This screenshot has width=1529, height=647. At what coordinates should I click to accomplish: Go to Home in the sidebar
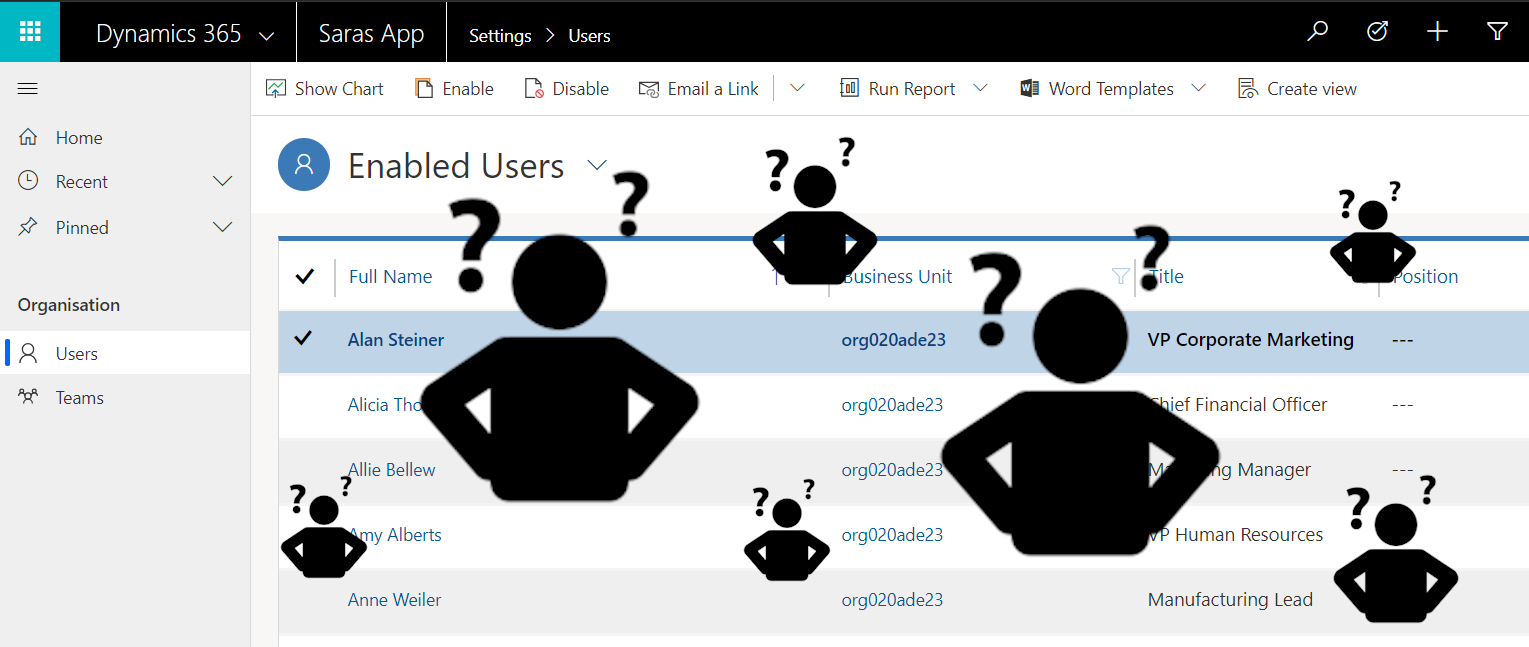point(78,138)
